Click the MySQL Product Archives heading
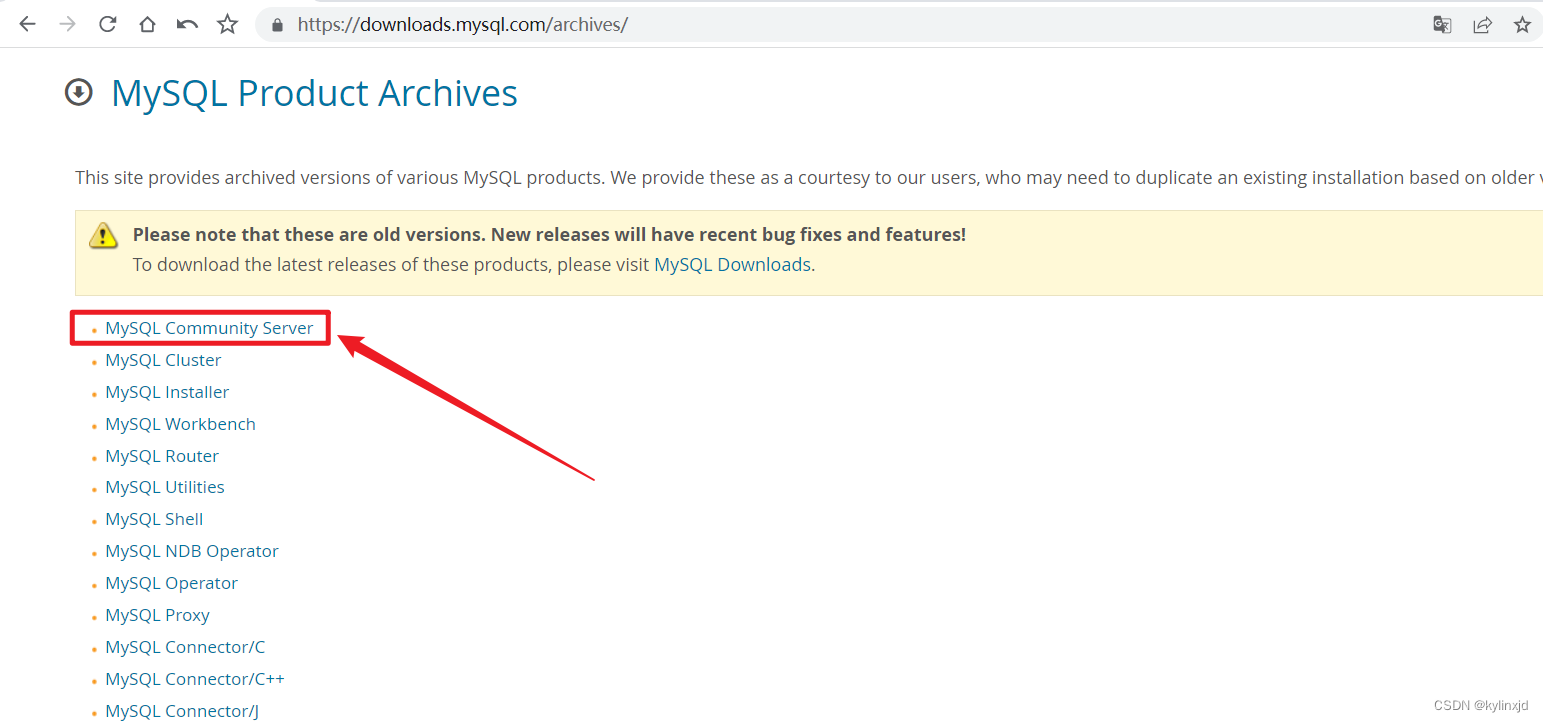1543x722 pixels. tap(314, 93)
